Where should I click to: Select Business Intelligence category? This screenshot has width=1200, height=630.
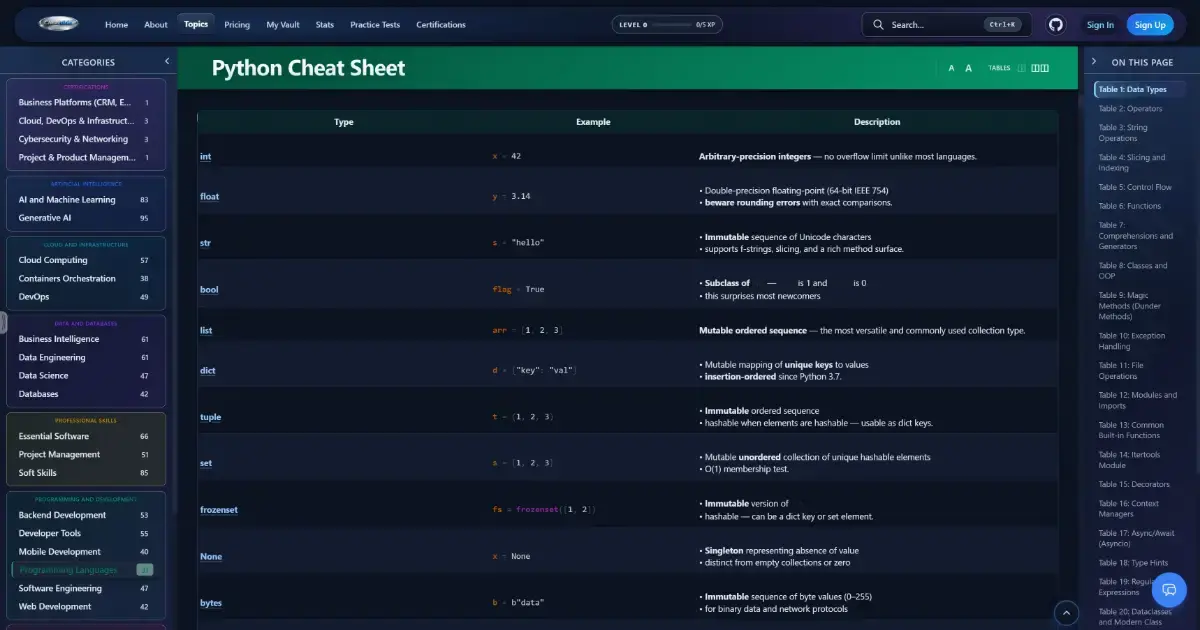(x=86, y=339)
